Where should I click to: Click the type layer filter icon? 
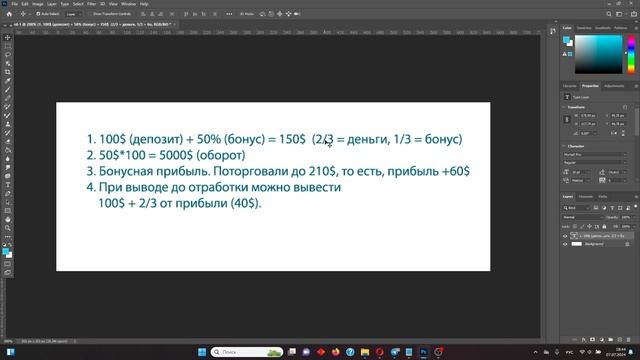coord(612,208)
